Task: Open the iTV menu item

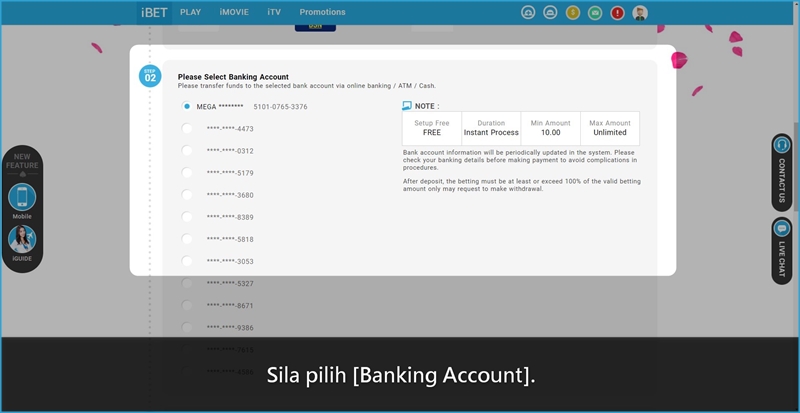Action: [274, 12]
